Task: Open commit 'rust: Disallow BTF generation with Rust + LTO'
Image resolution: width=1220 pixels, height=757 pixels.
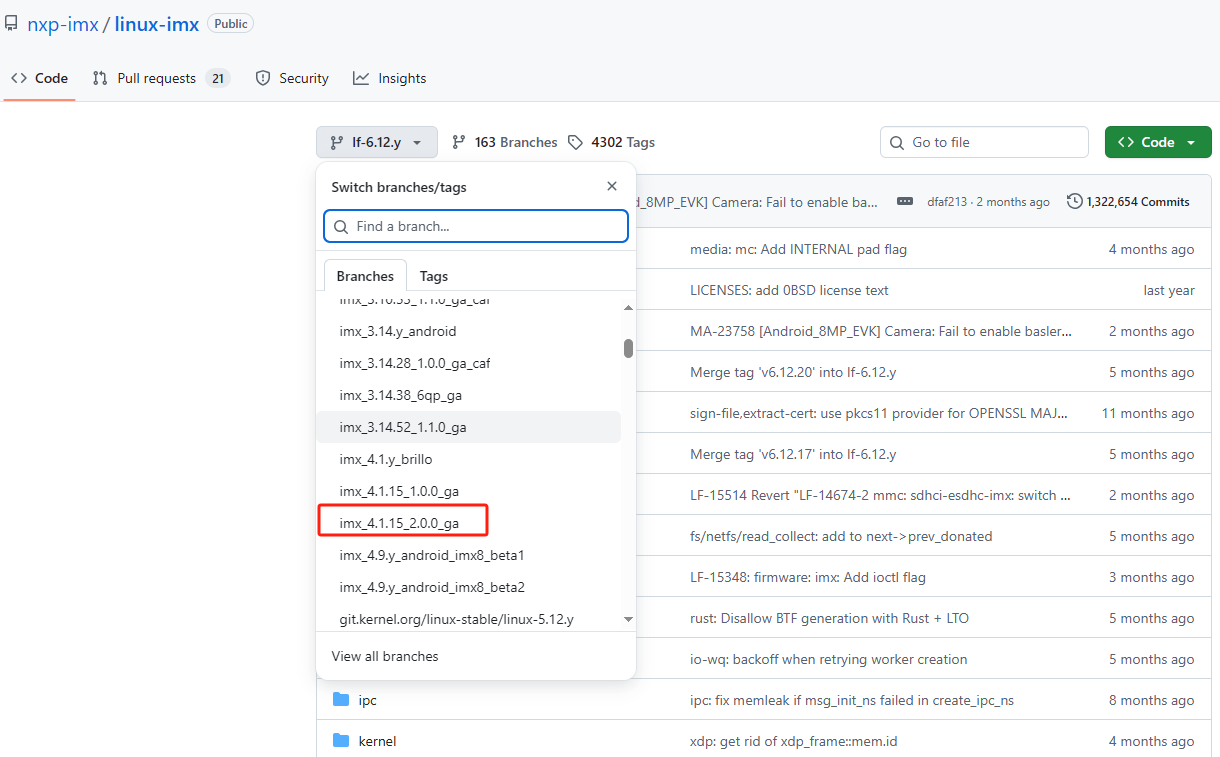Action: [829, 618]
